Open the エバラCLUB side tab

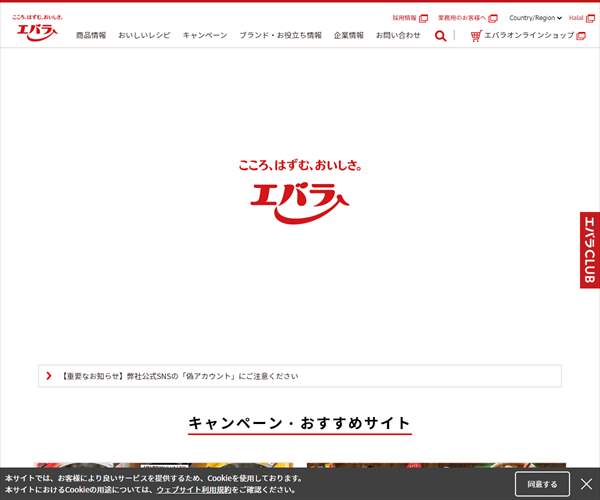pos(590,250)
